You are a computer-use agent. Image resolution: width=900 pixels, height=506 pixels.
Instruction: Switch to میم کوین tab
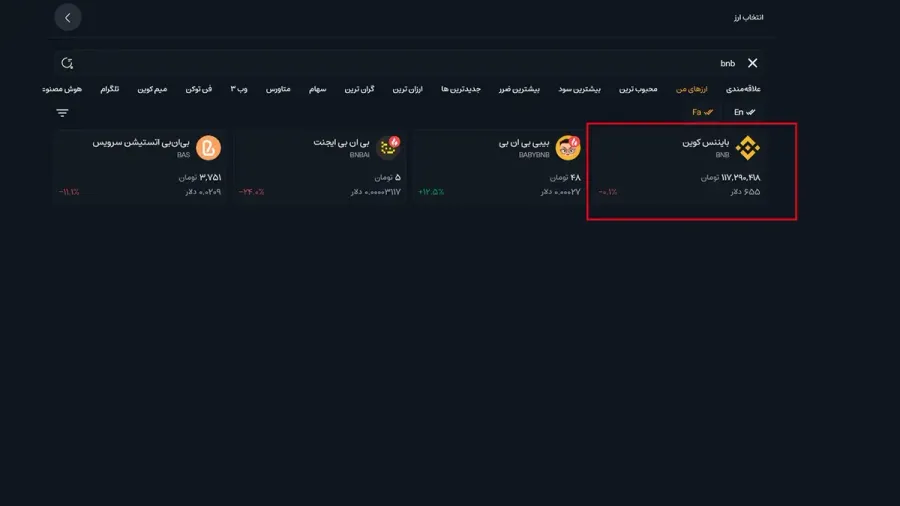click(x=152, y=89)
